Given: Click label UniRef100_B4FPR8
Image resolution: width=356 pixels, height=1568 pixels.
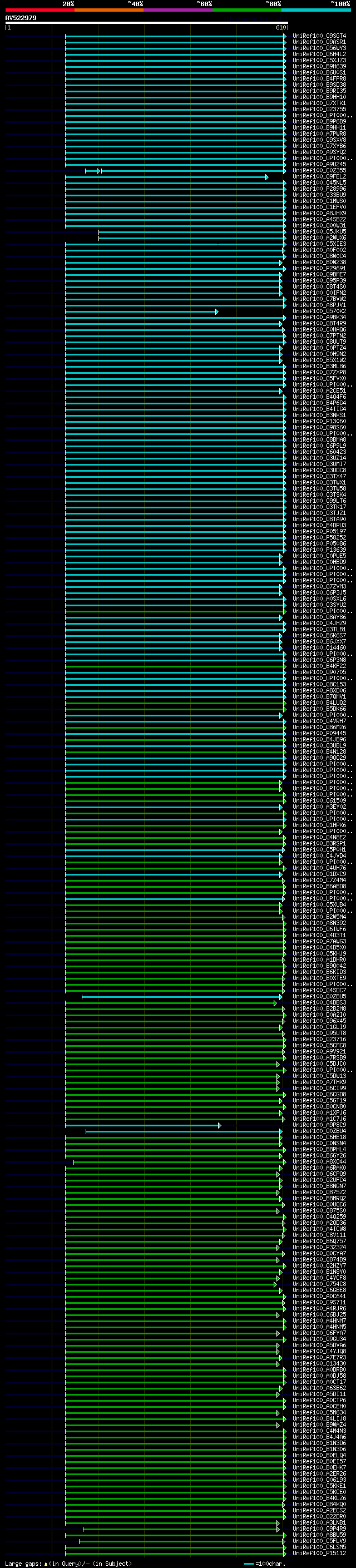Looking at the screenshot, I should tap(319, 78).
